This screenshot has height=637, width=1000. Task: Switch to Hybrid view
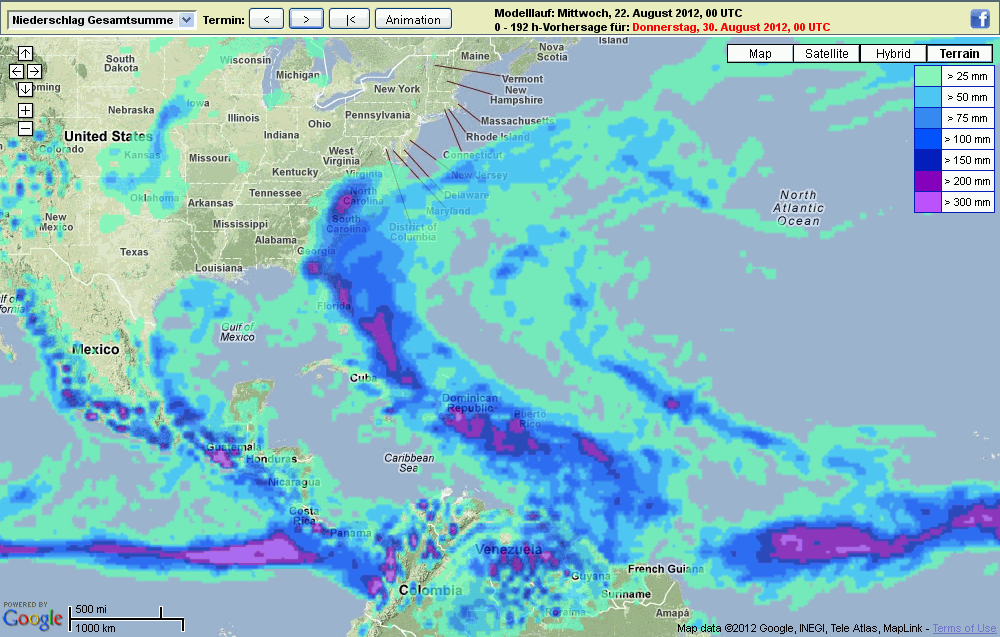(893, 54)
